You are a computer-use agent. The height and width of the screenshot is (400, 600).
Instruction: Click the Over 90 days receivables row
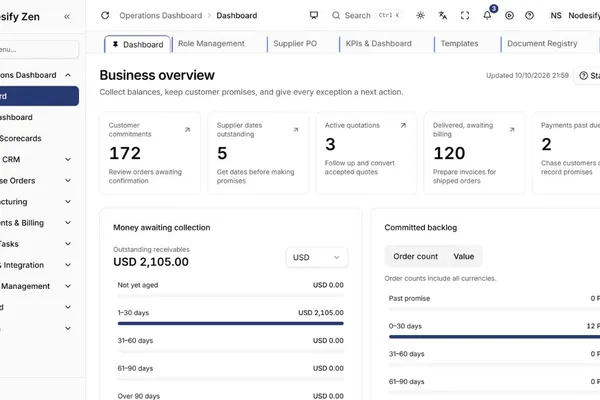click(x=230, y=395)
